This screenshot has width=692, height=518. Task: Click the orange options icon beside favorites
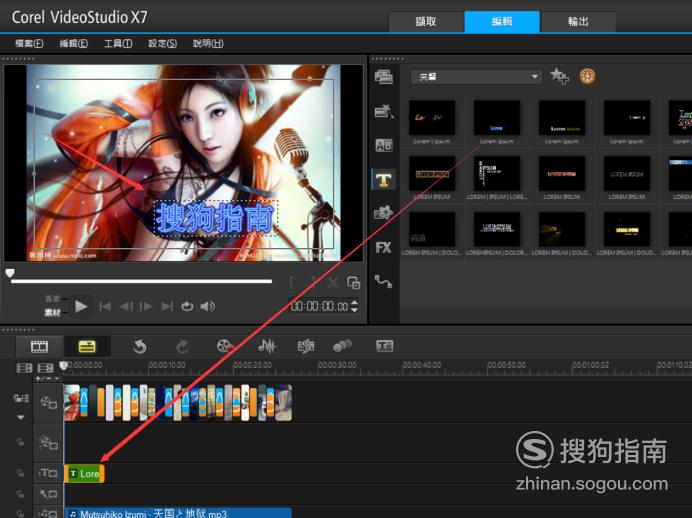point(587,76)
